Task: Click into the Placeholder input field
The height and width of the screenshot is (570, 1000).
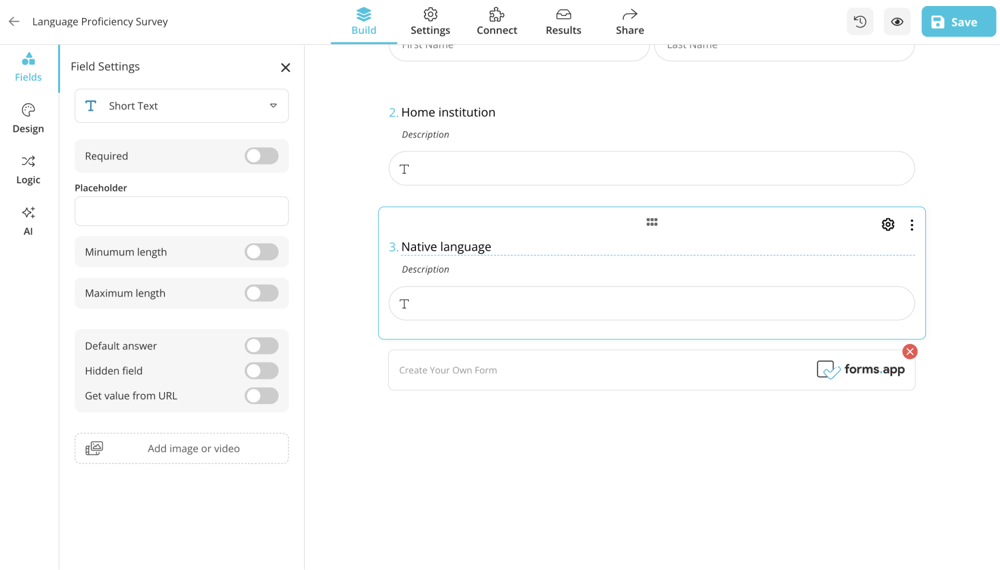Action: pyautogui.click(x=182, y=211)
